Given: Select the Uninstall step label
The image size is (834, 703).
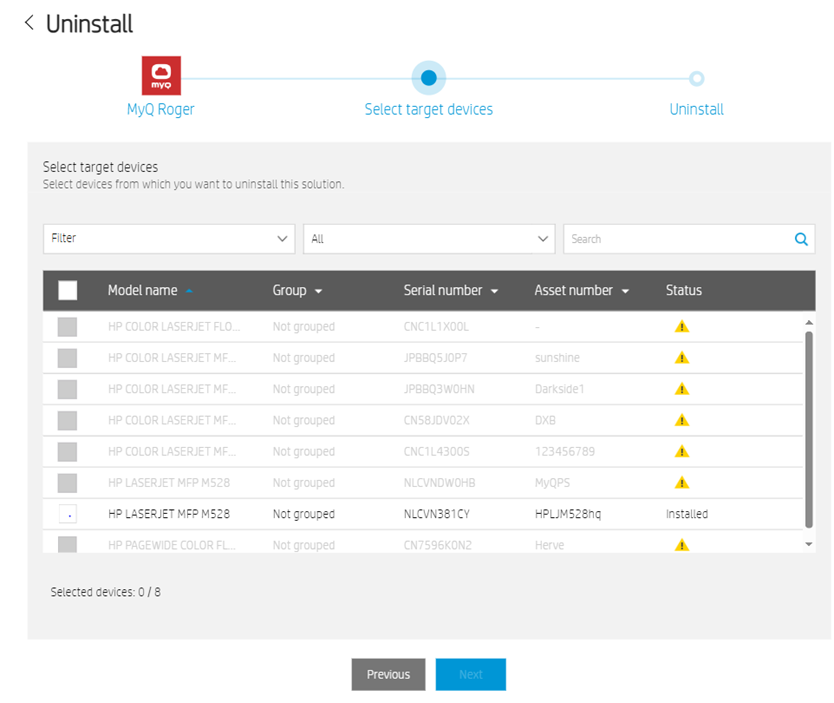Looking at the screenshot, I should coord(696,109).
